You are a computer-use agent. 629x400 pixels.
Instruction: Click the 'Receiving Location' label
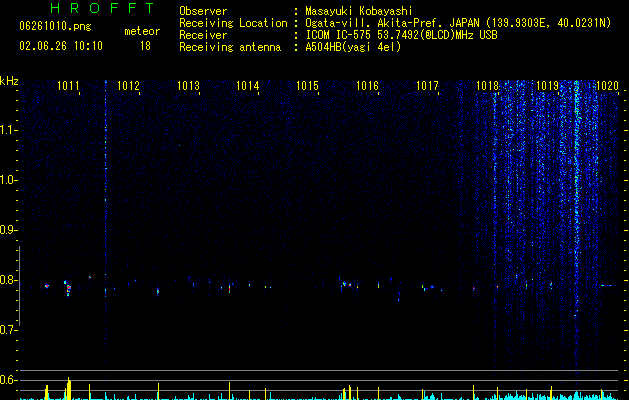(x=233, y=23)
